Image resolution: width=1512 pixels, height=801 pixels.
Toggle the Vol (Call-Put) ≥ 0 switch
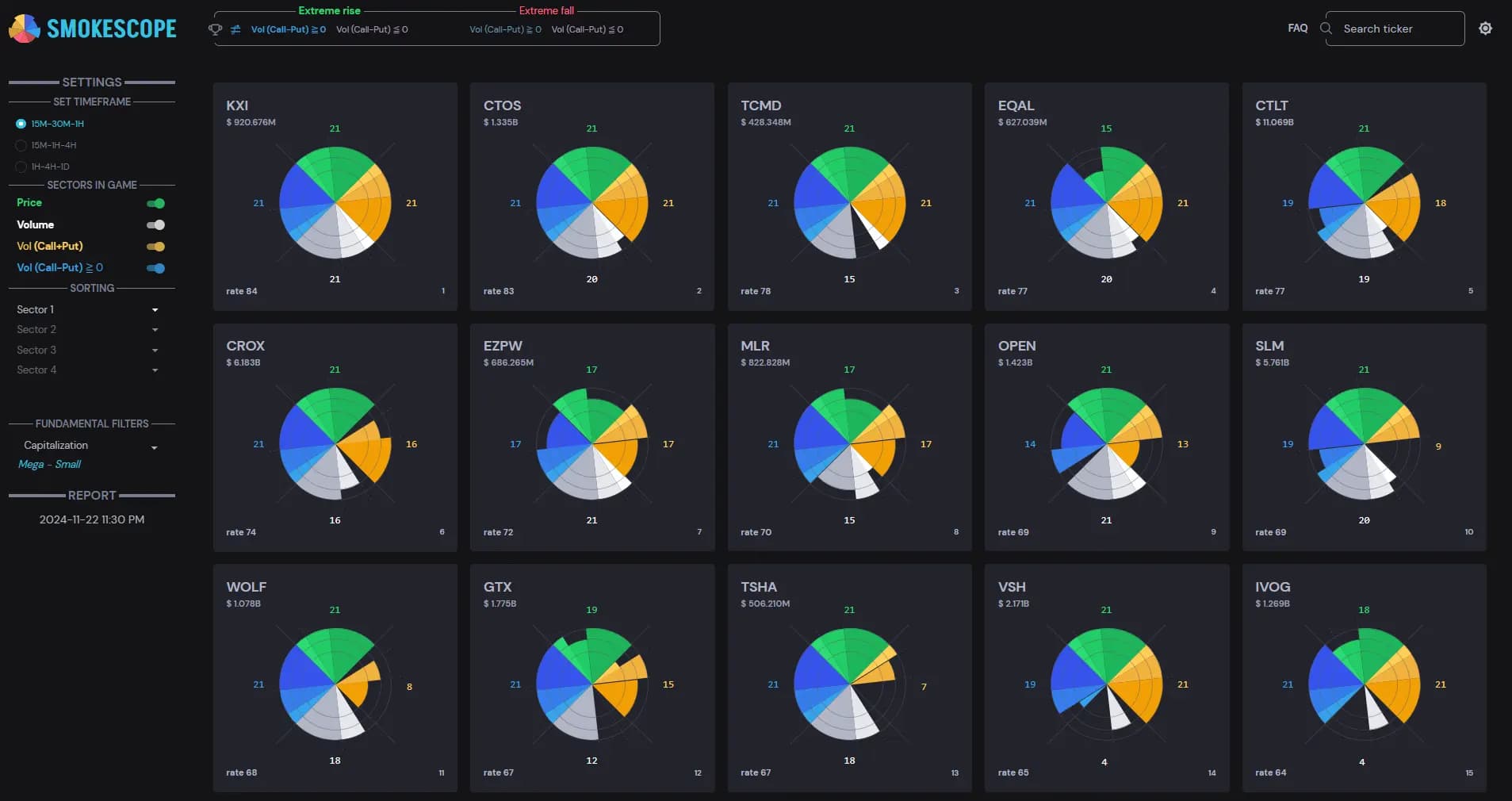[156, 268]
